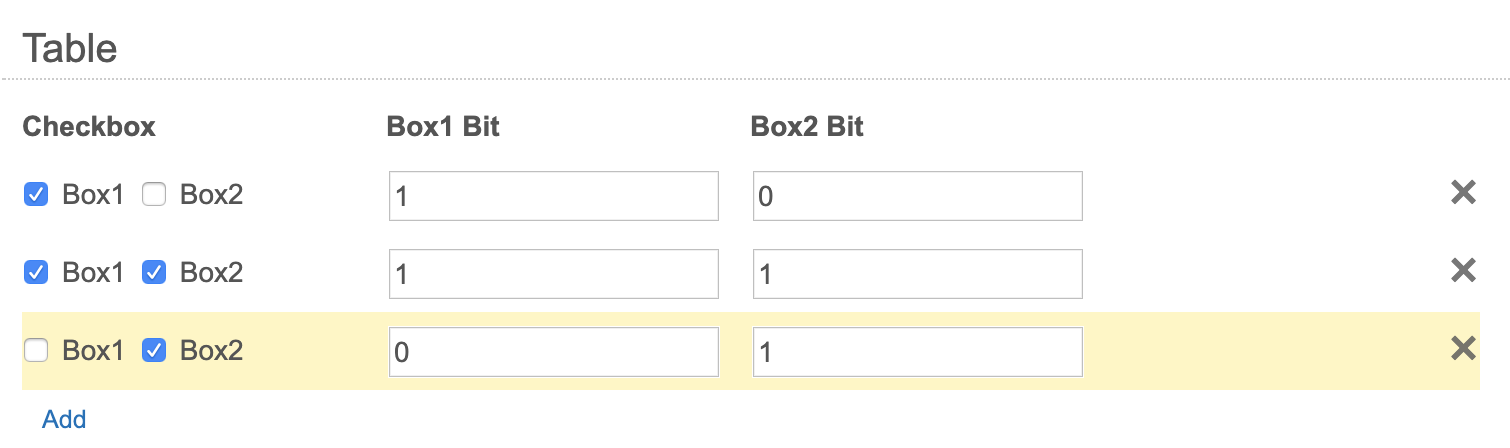The width and height of the screenshot is (1510, 448).
Task: Disable Box2 checkbox in the second row
Action: (154, 272)
